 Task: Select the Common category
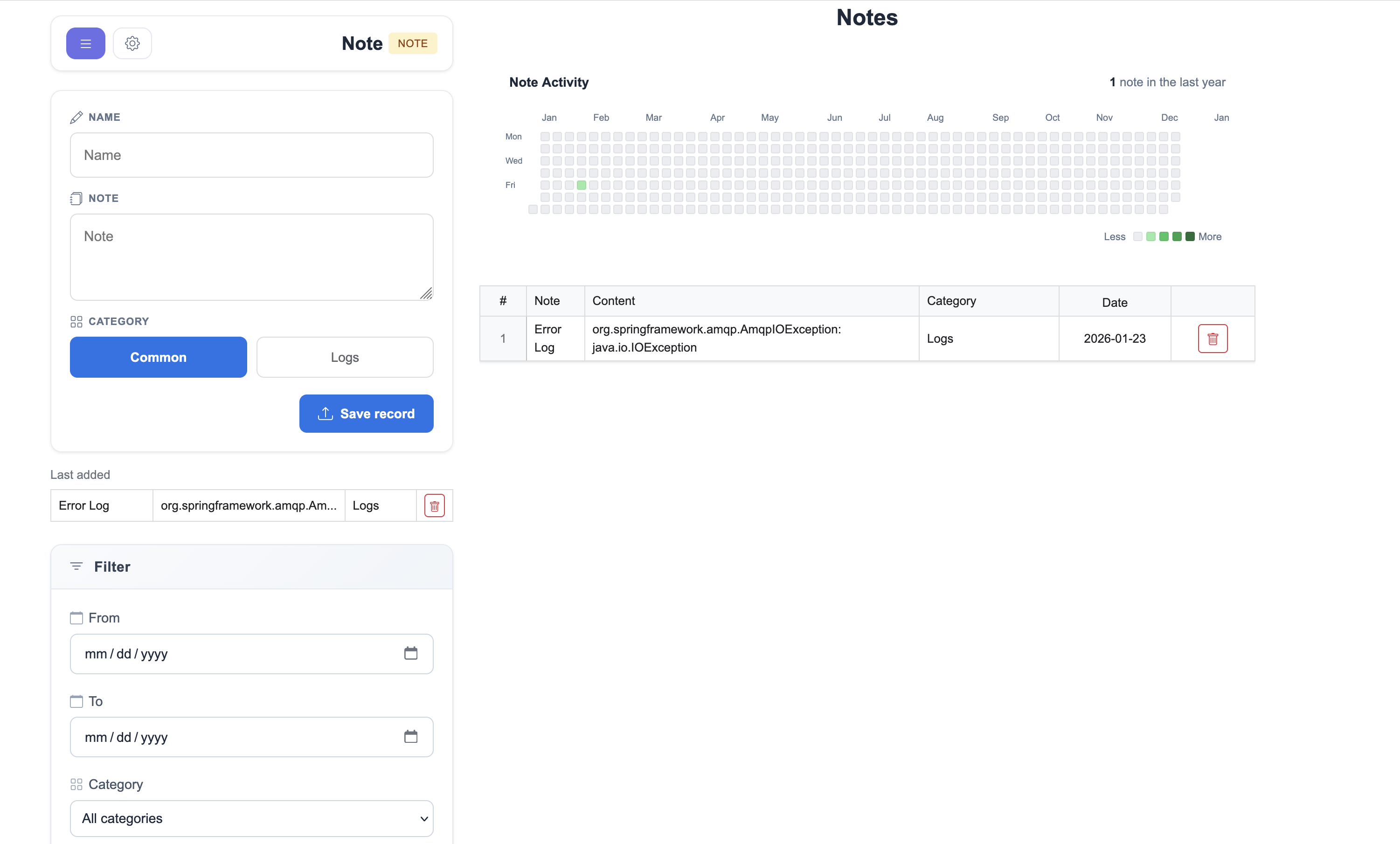click(158, 357)
